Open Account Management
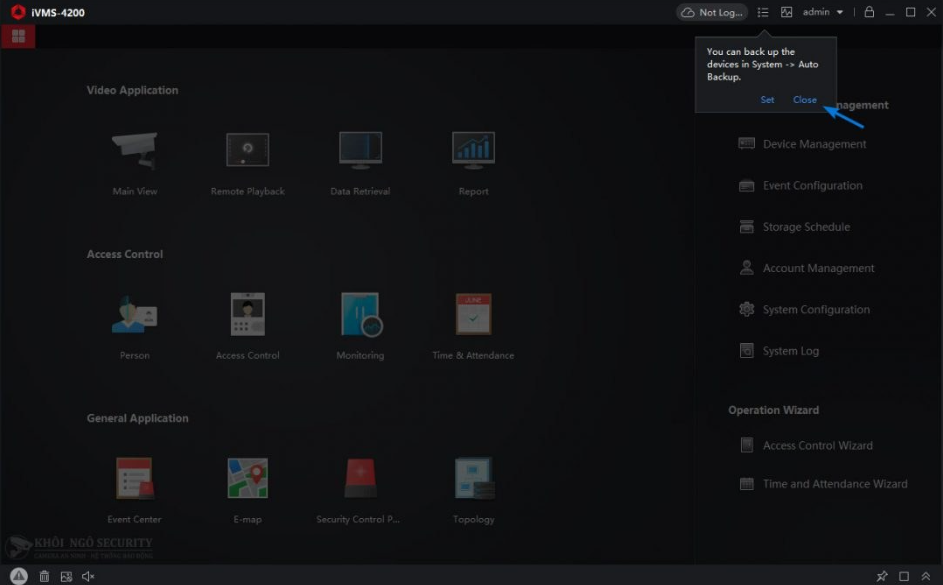 point(806,268)
